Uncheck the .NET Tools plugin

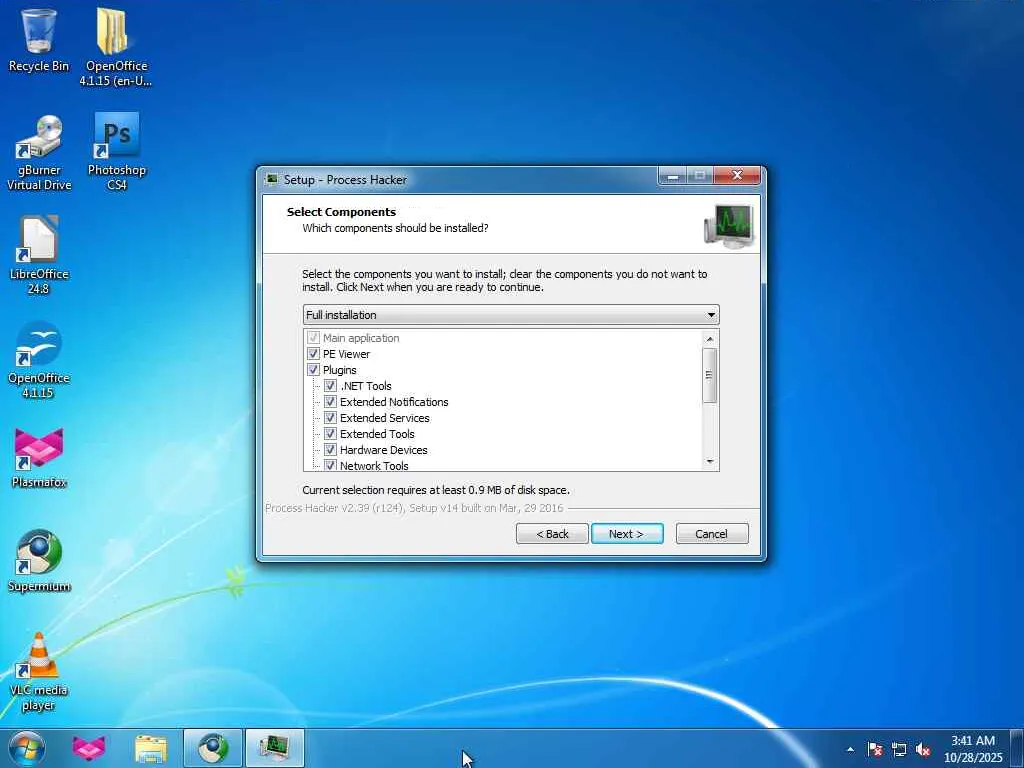coord(330,386)
